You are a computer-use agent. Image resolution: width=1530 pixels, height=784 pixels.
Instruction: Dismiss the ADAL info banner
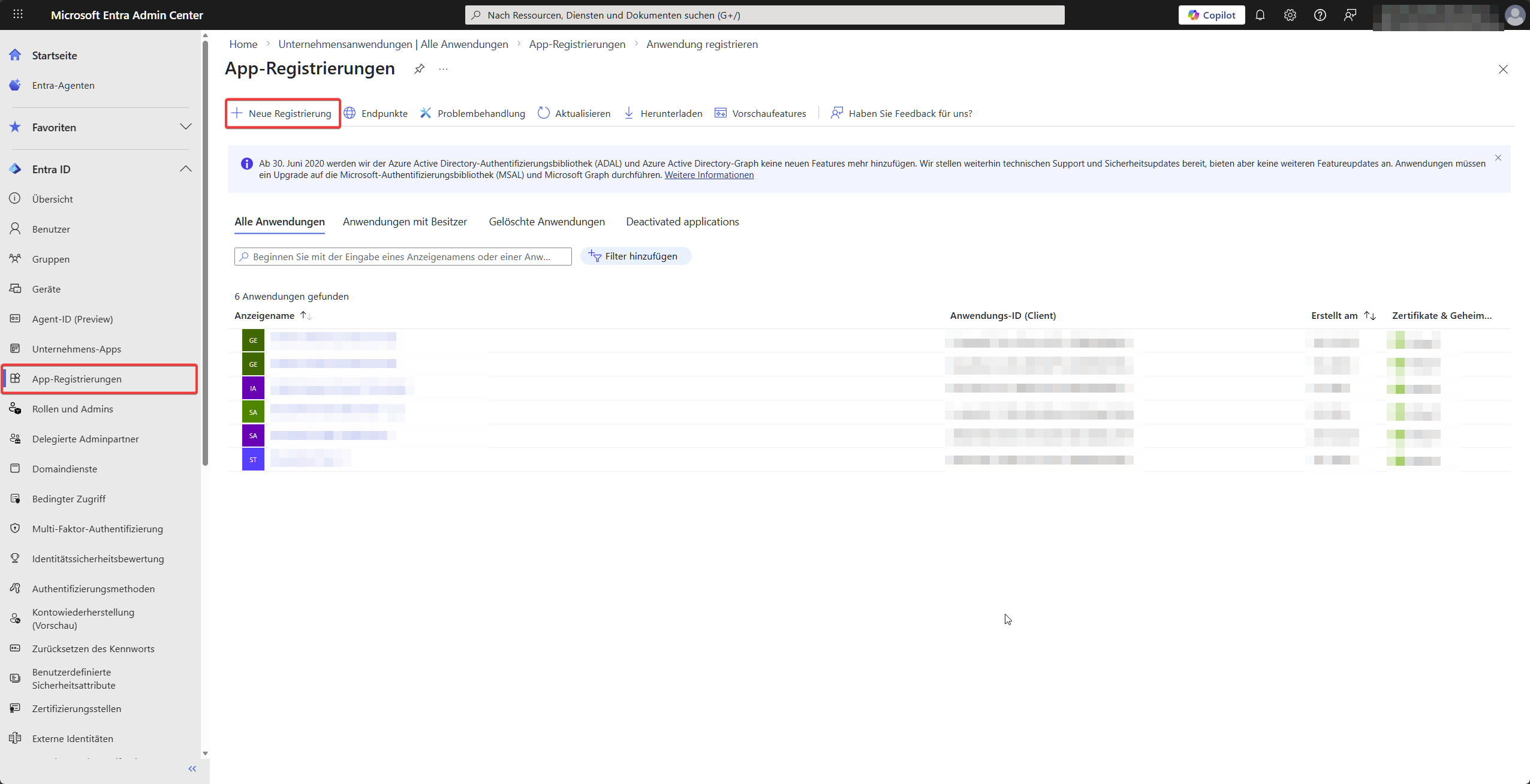(x=1498, y=158)
